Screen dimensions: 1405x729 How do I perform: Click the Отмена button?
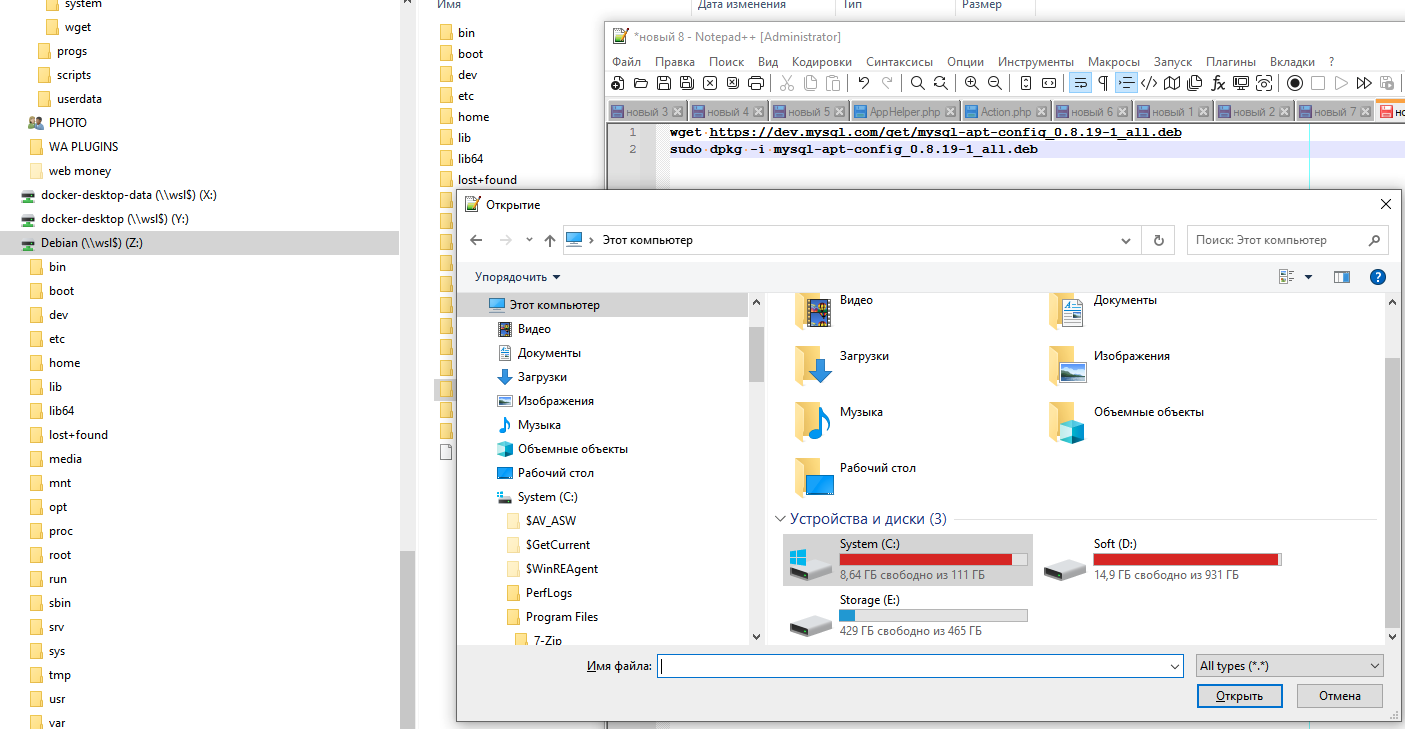pyautogui.click(x=1340, y=696)
